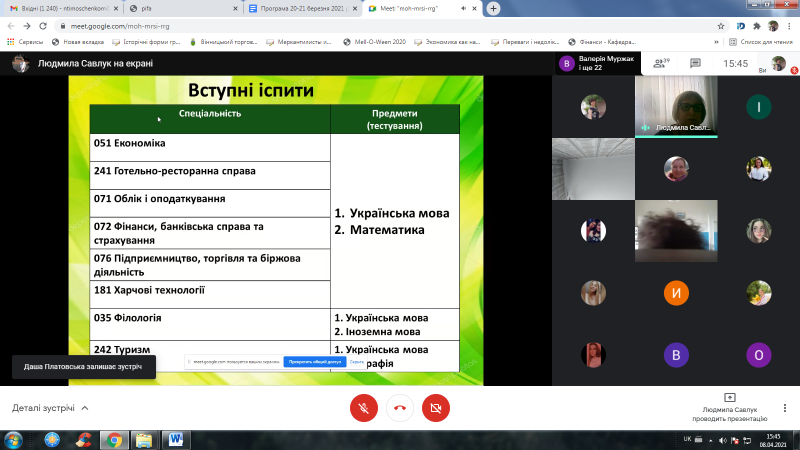Open the Meet more options three-dot menu
The height and width of the screenshot is (450, 800).
click(x=785, y=408)
